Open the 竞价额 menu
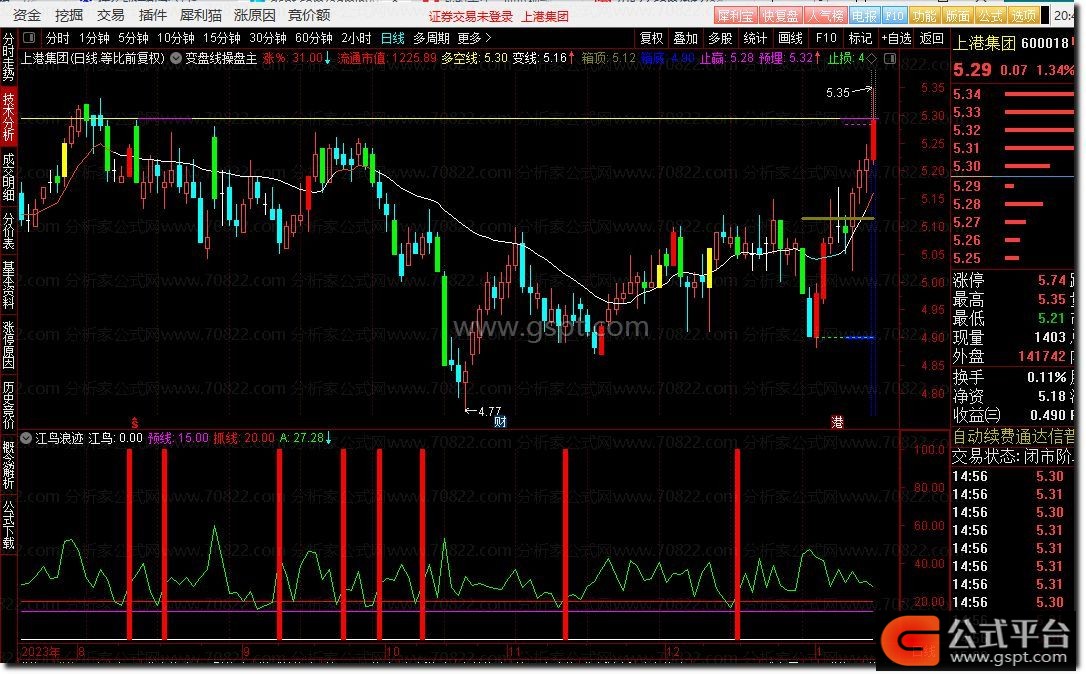This screenshot has height=674, width=1086. pyautogui.click(x=309, y=15)
